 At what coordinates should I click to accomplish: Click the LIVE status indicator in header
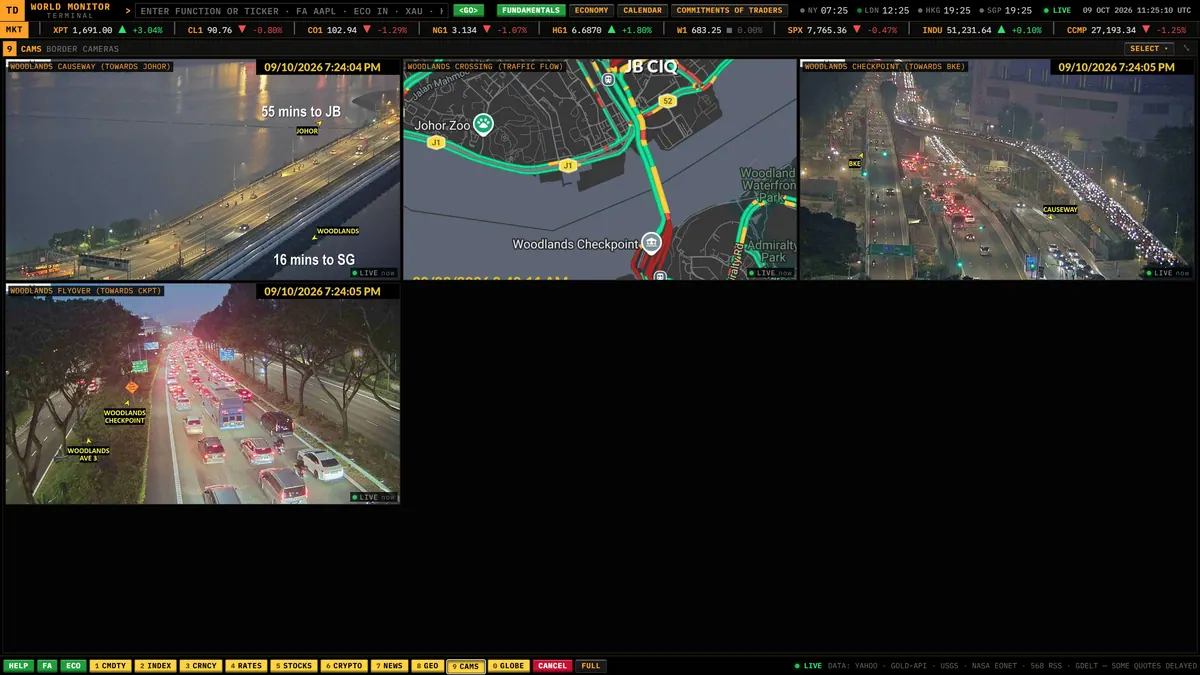(x=1057, y=11)
